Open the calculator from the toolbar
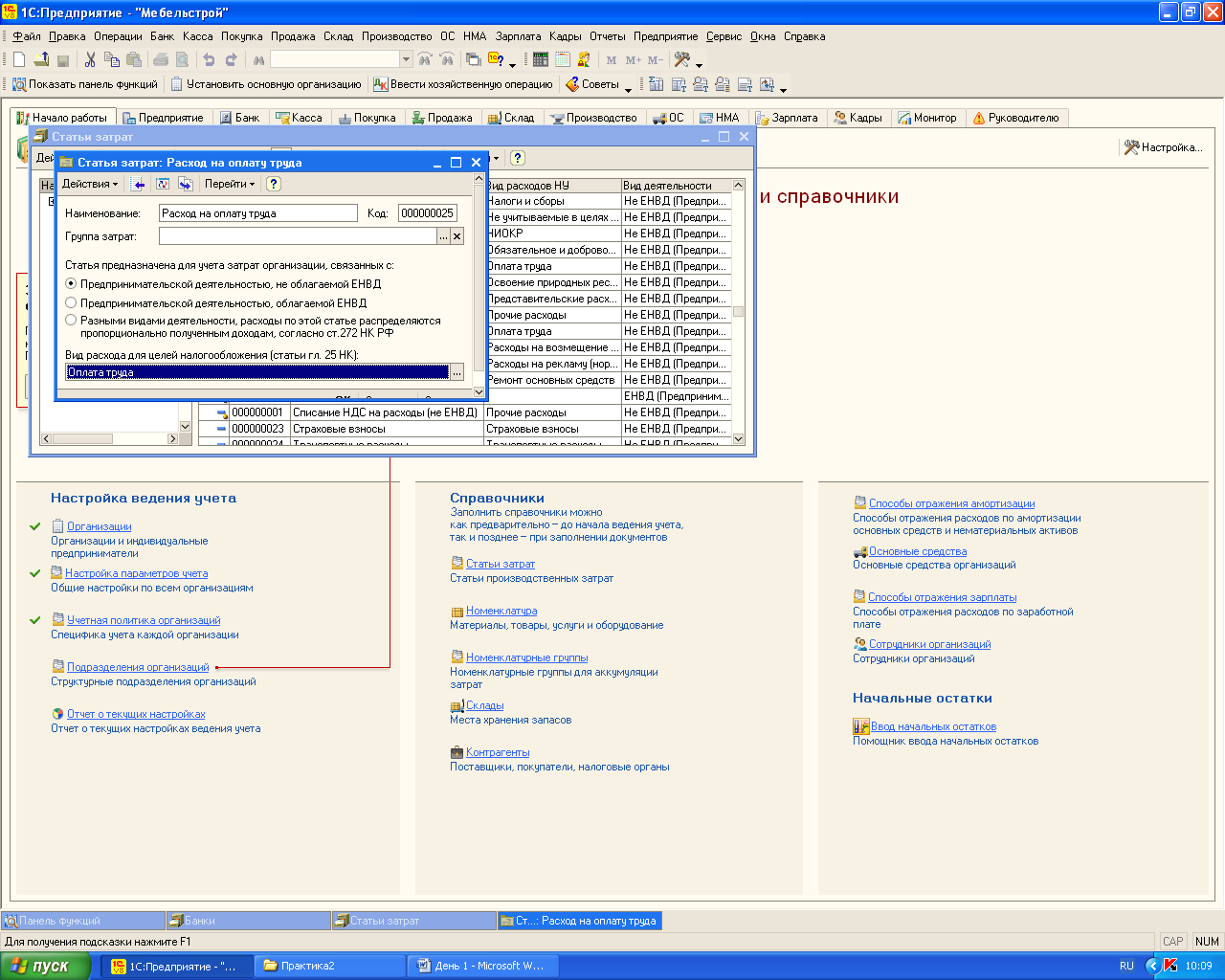 tap(541, 59)
